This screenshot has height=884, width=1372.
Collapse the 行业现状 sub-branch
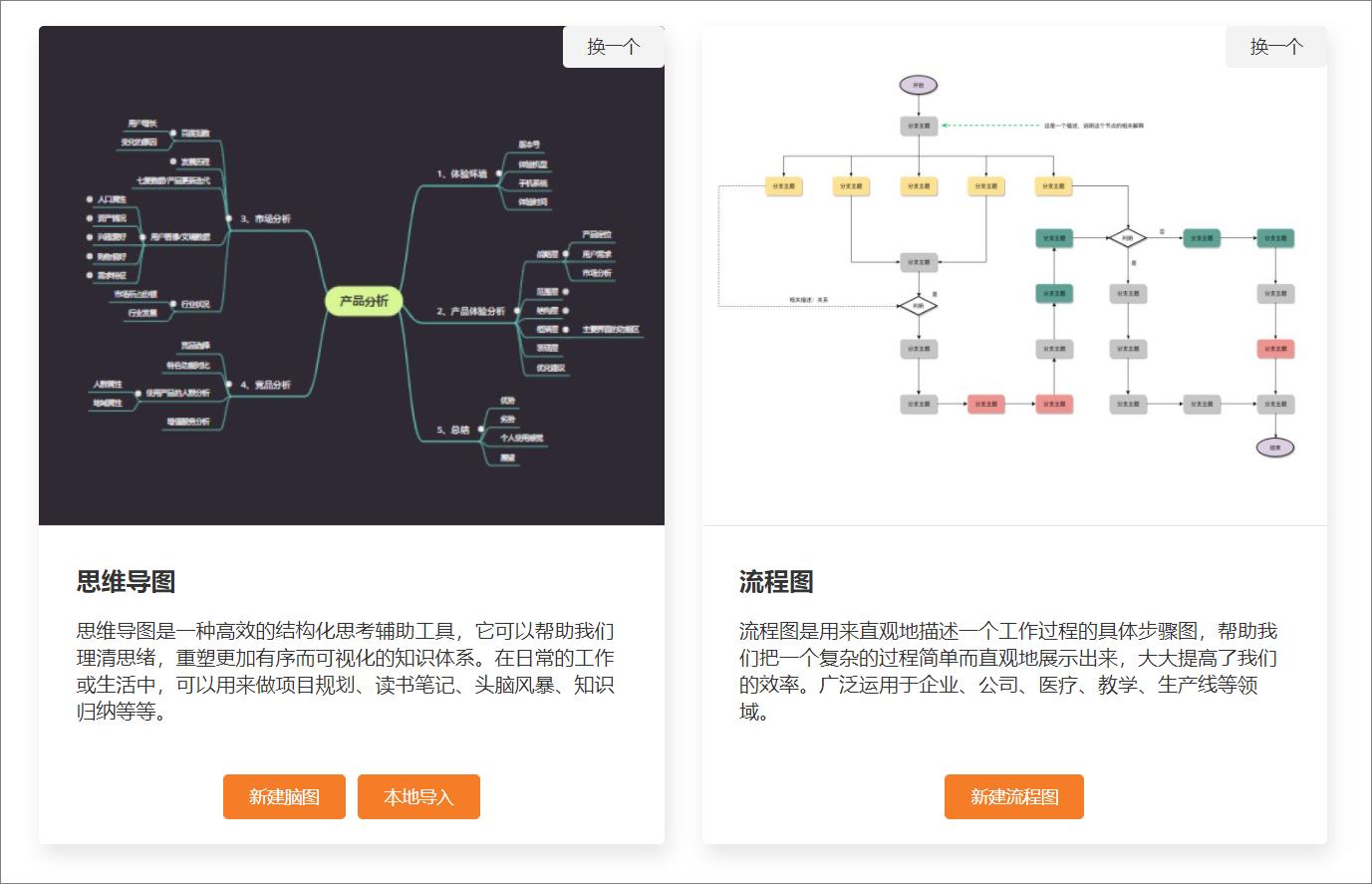tap(173, 304)
